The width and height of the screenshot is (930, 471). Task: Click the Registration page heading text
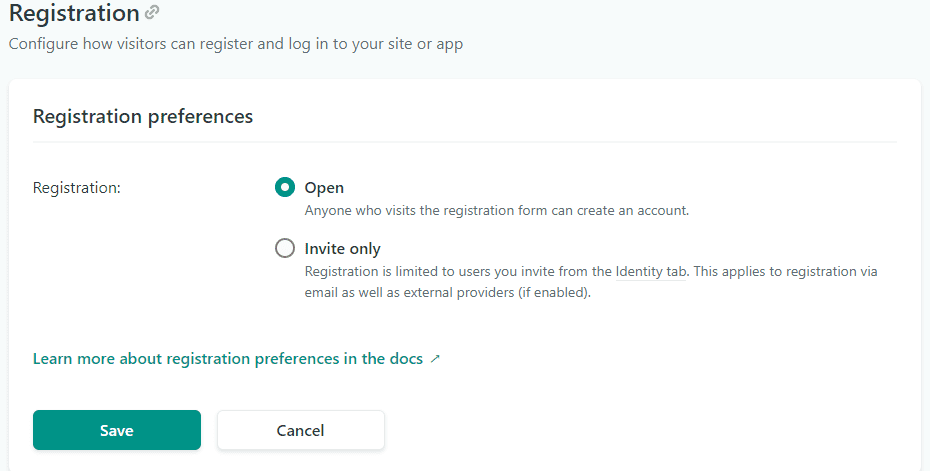[74, 14]
